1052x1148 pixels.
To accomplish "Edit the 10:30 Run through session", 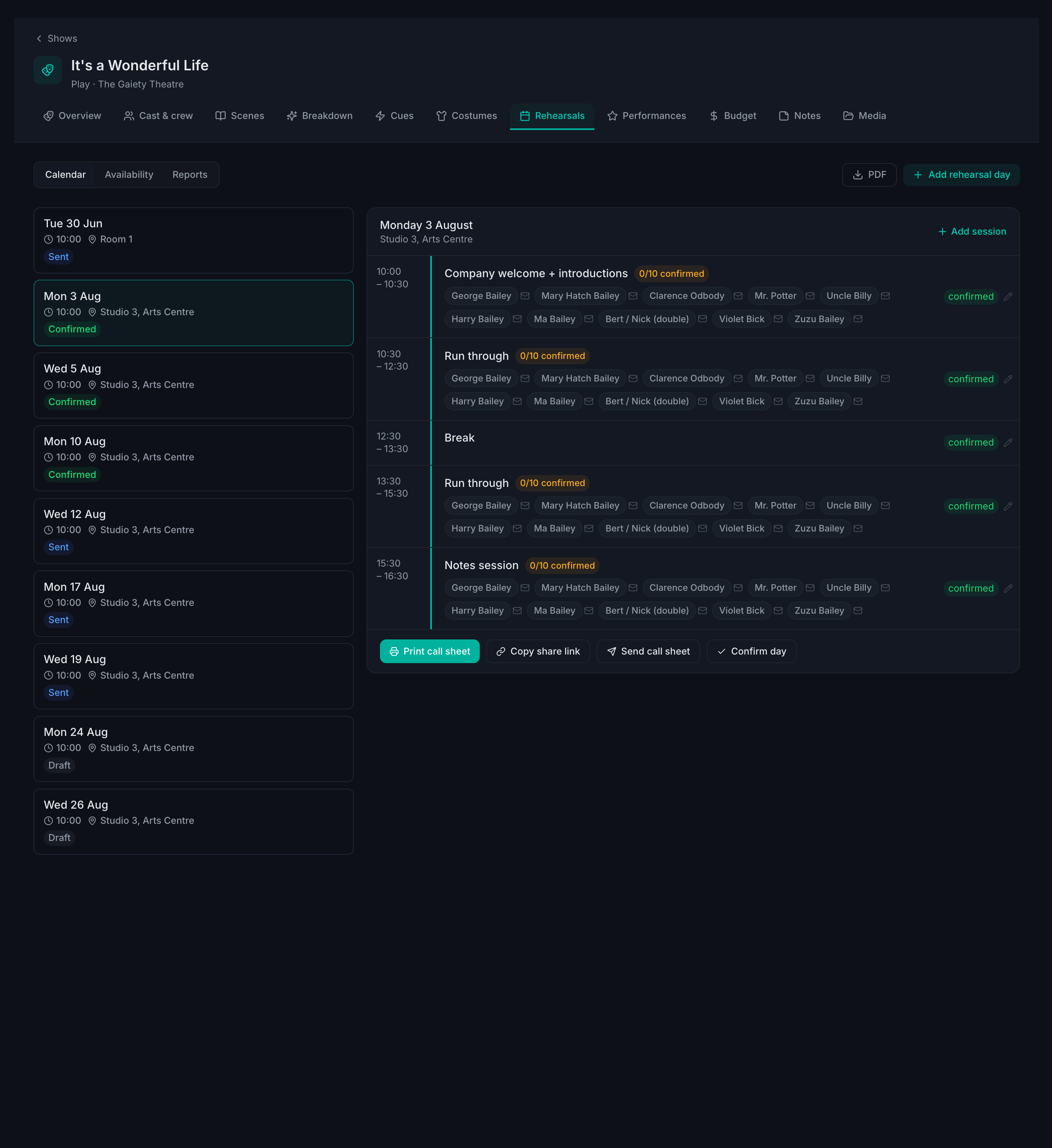I will point(1007,379).
